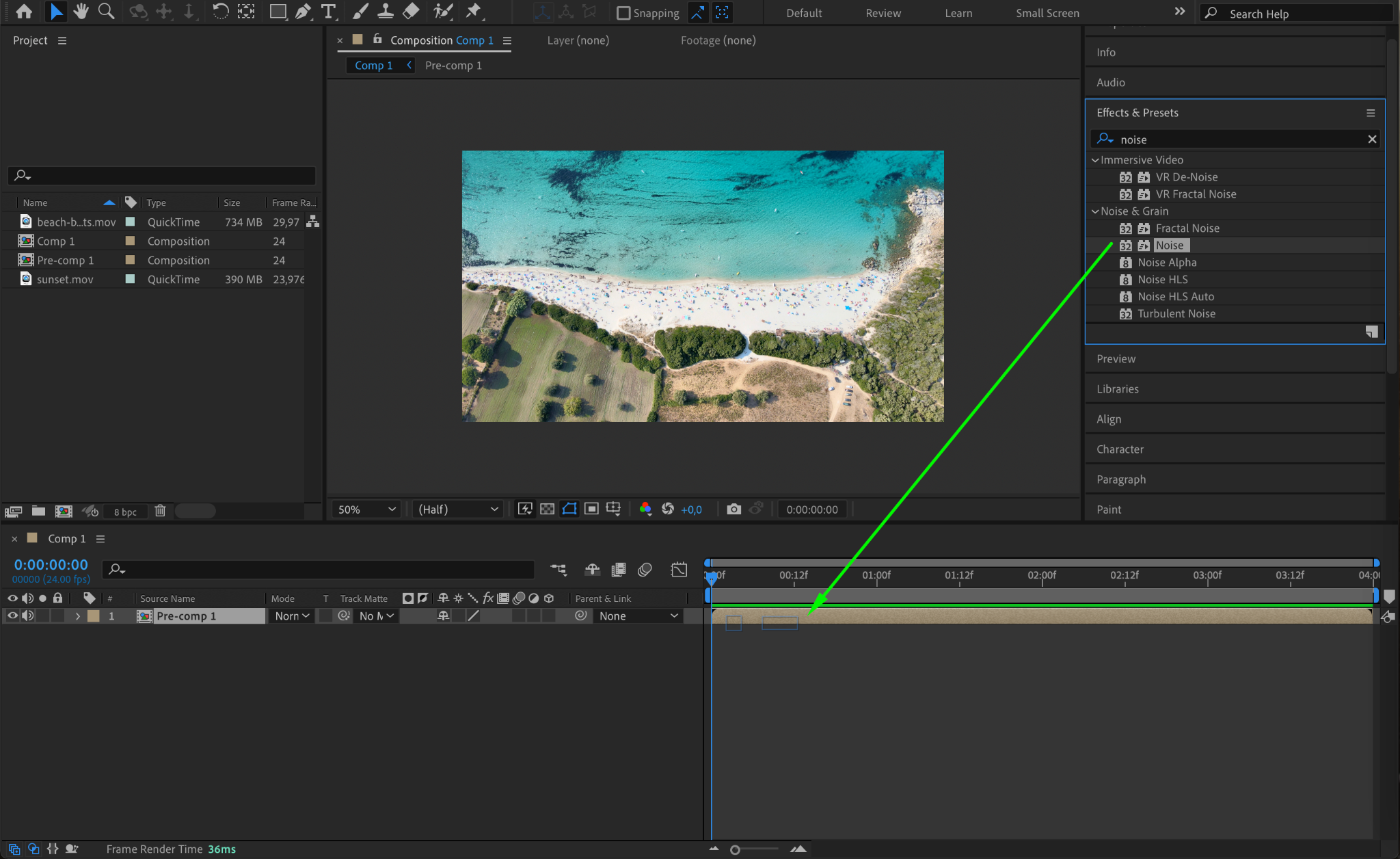This screenshot has width=1400, height=859.
Task: Select the Puppet Pin tool
Action: pyautogui.click(x=473, y=12)
